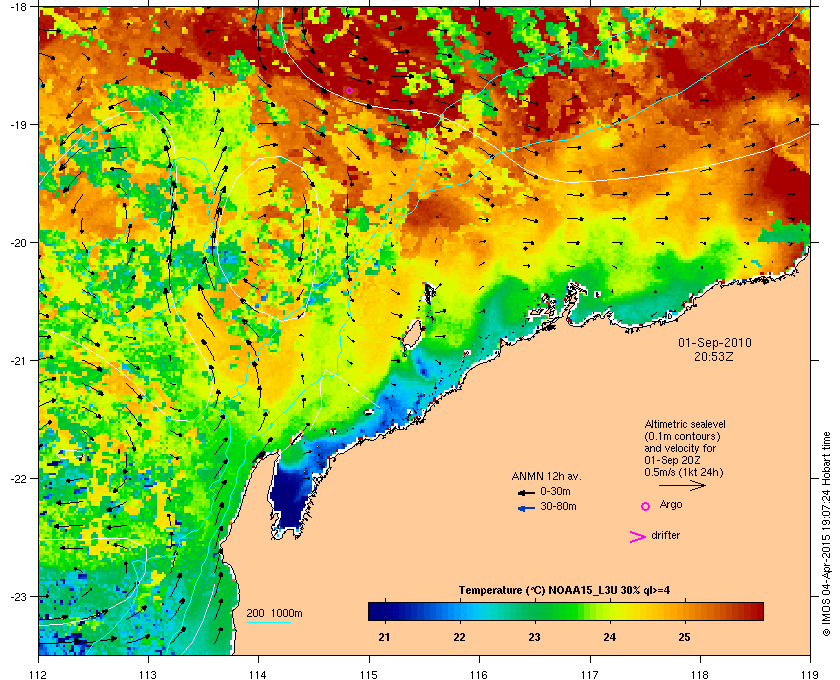
Task: Click latitude tick label -19
Action: tap(19, 125)
